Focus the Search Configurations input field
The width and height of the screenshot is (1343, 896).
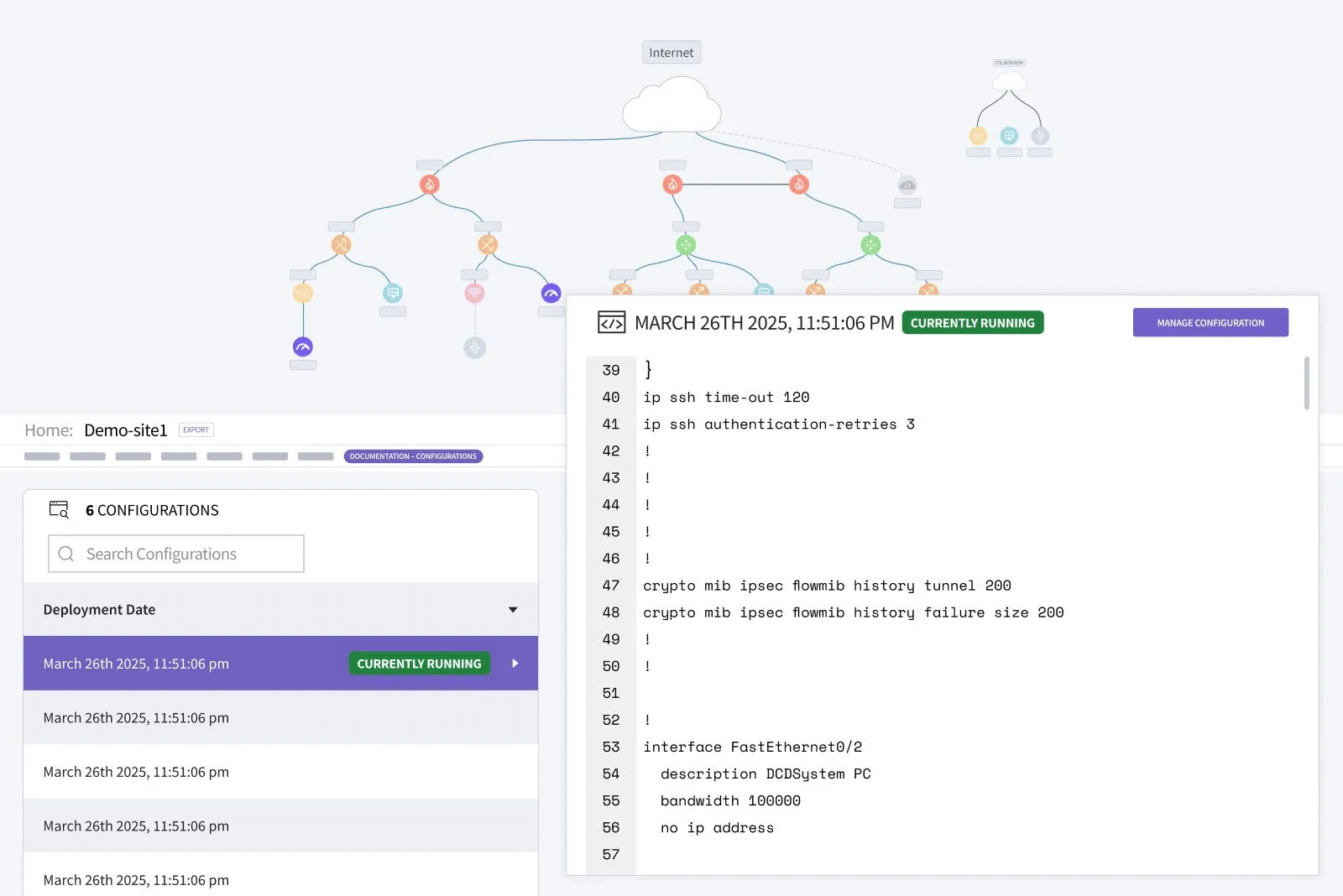[x=176, y=554]
